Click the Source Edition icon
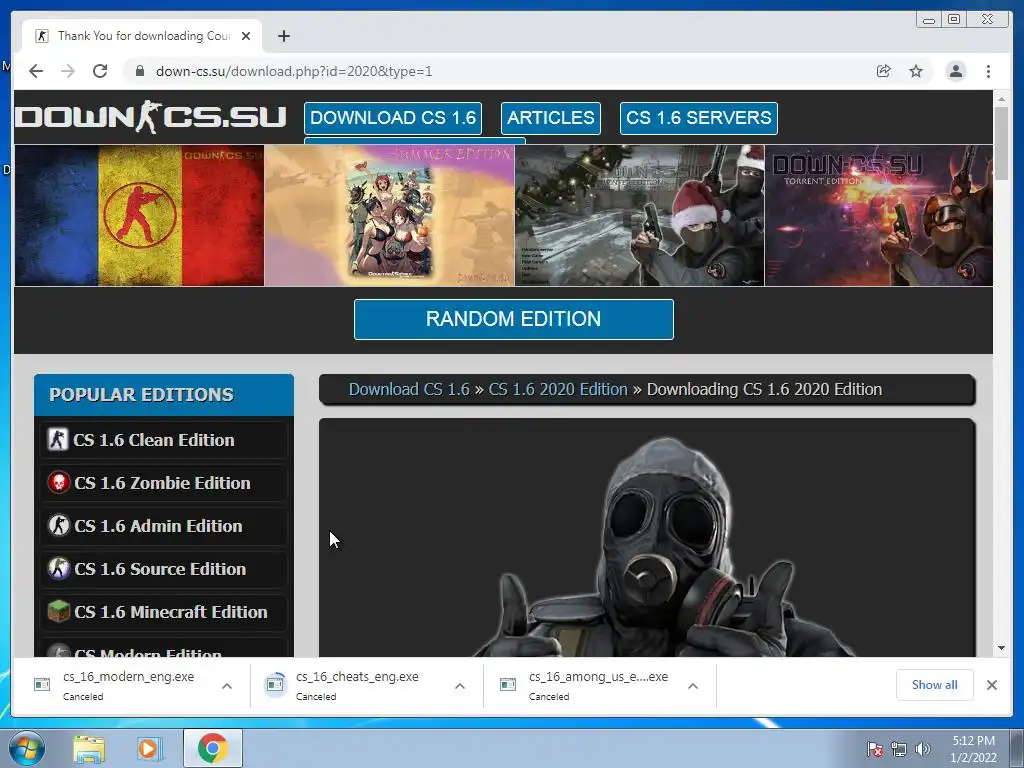 [59, 569]
